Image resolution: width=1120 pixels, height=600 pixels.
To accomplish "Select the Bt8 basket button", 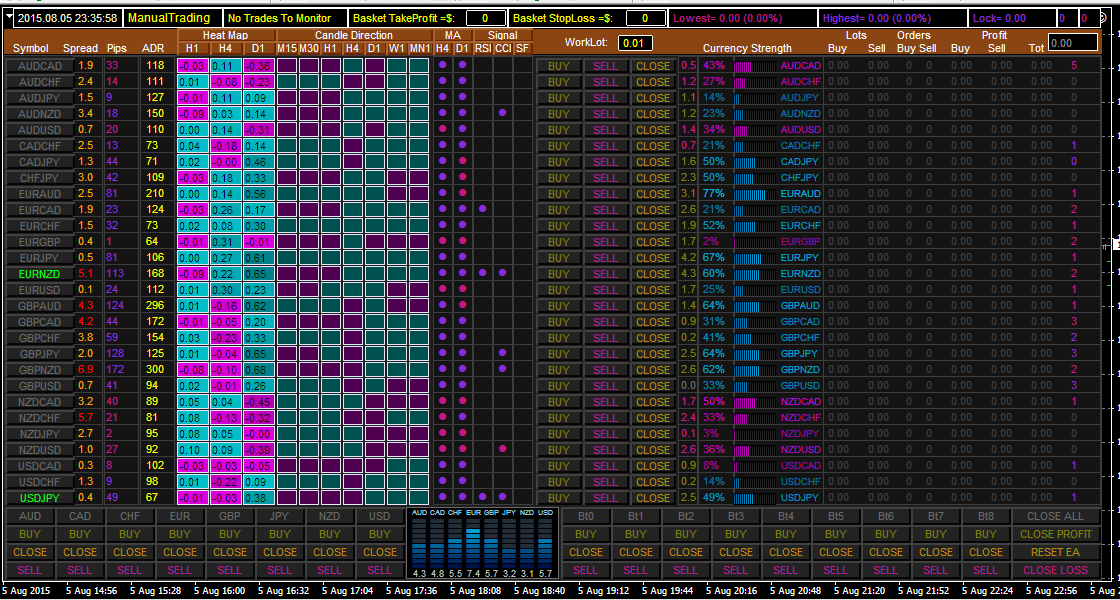I will point(986,516).
